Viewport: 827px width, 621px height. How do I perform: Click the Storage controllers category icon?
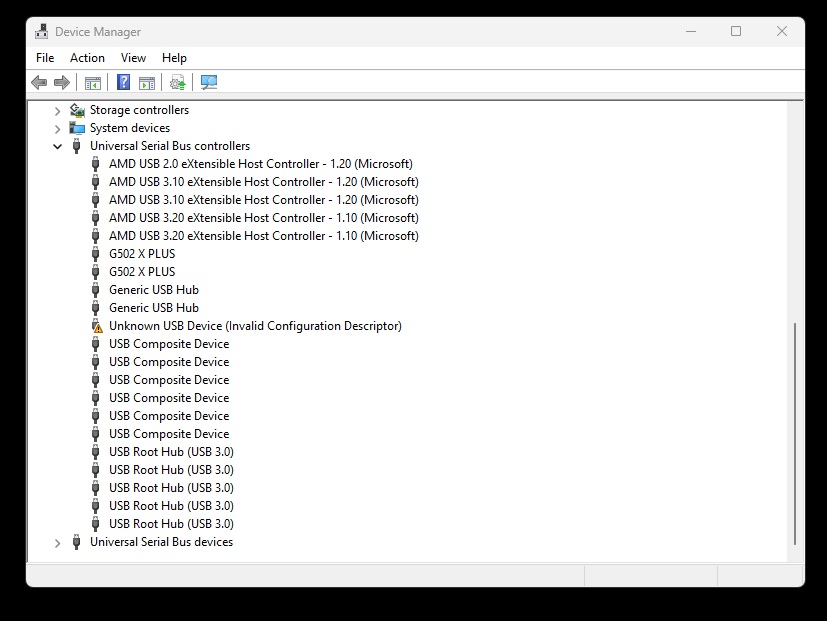pos(77,110)
